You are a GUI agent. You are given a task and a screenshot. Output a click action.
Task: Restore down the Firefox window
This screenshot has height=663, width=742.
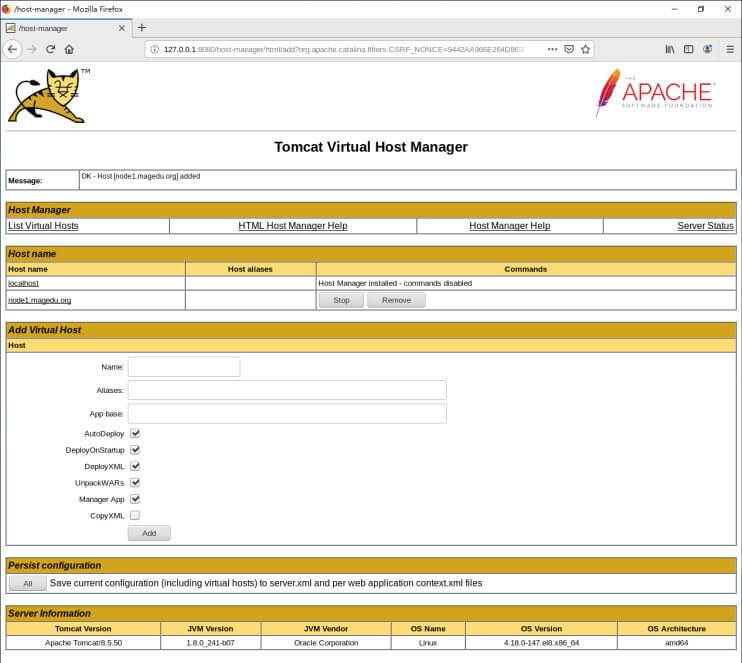point(701,9)
